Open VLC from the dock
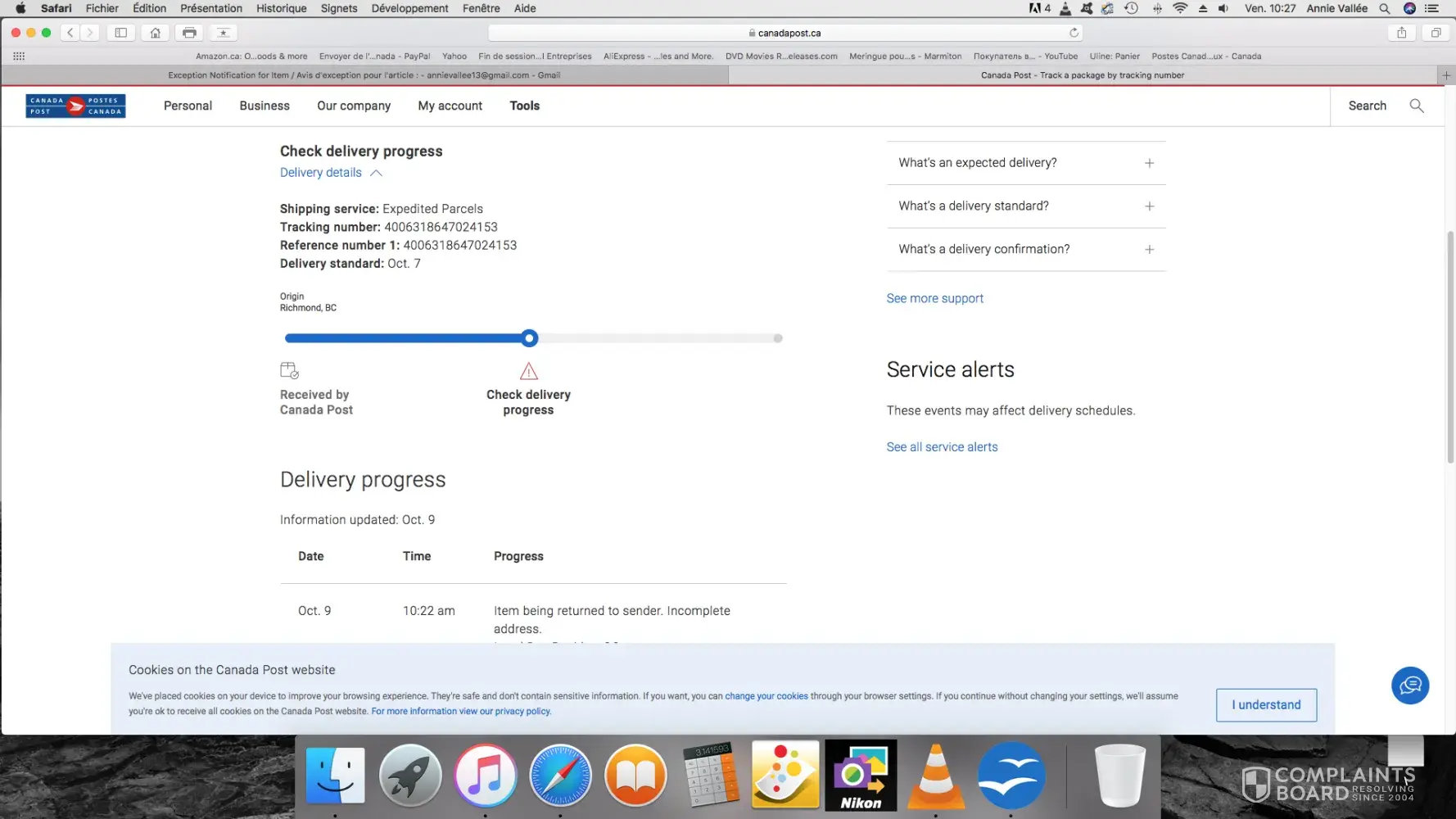The image size is (1456, 819). coord(935,776)
